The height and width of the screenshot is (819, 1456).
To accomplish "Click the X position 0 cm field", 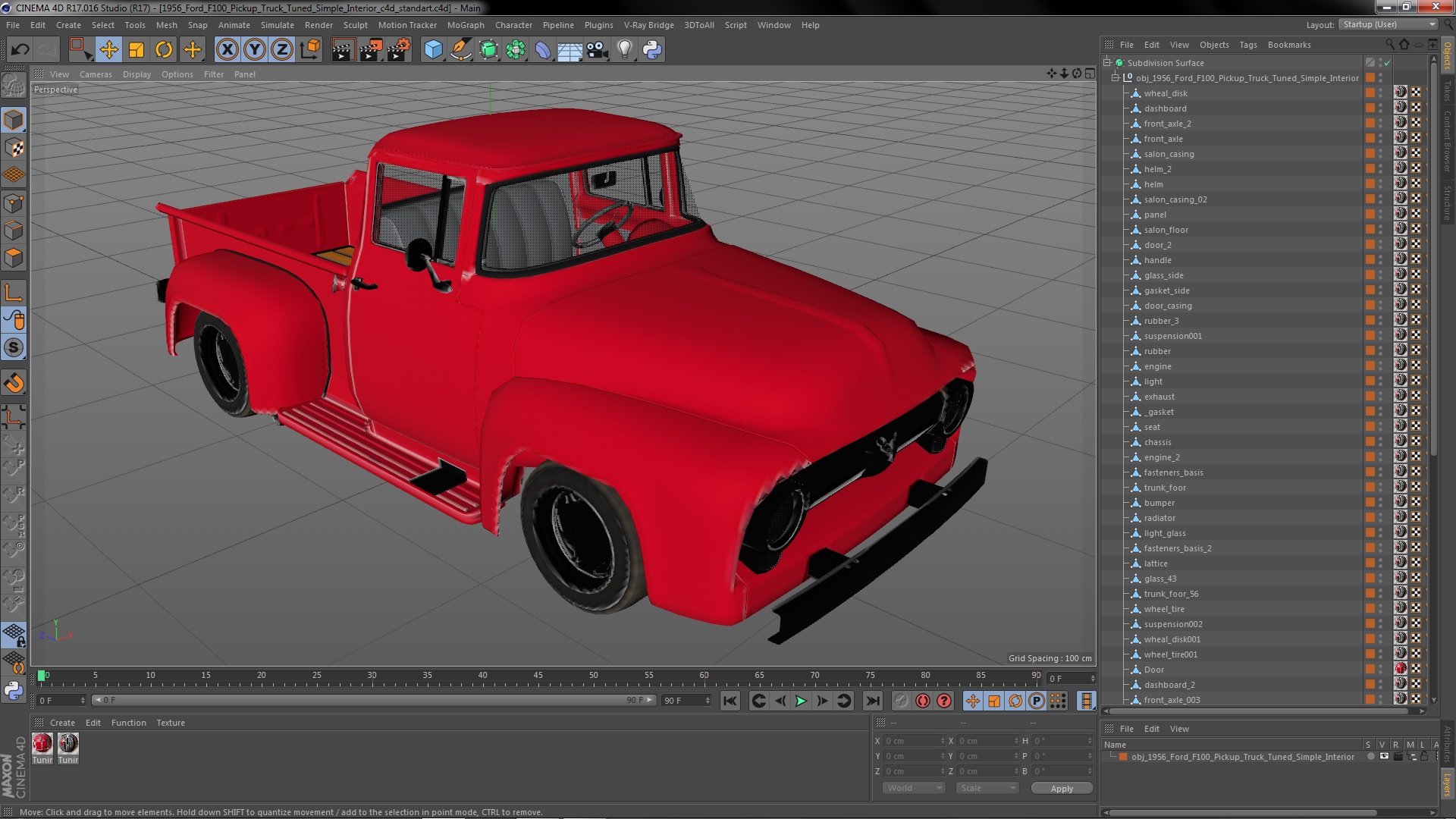I will (913, 741).
